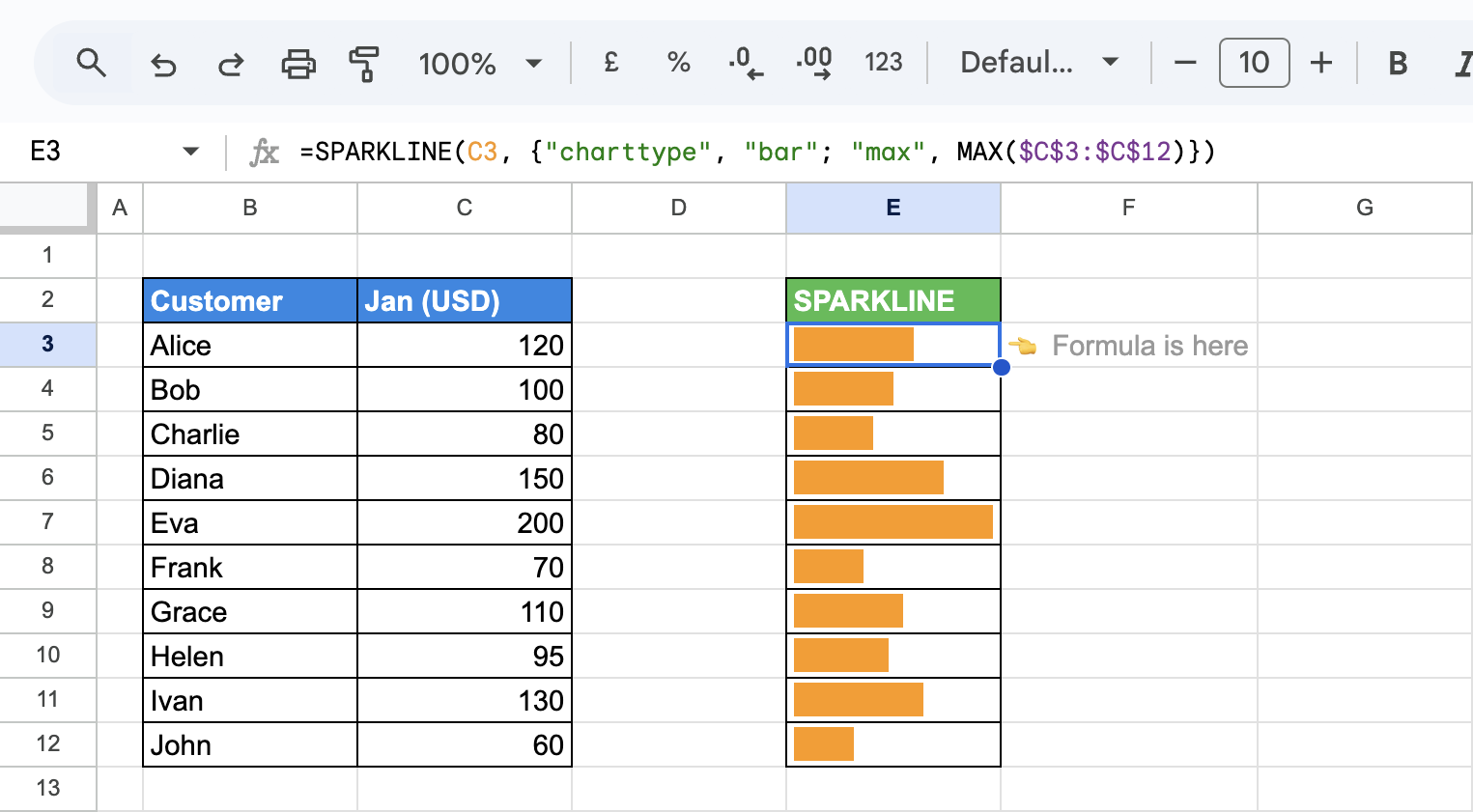Click the blue fill handle on cell E3
This screenshot has width=1473, height=812.
tap(1002, 367)
